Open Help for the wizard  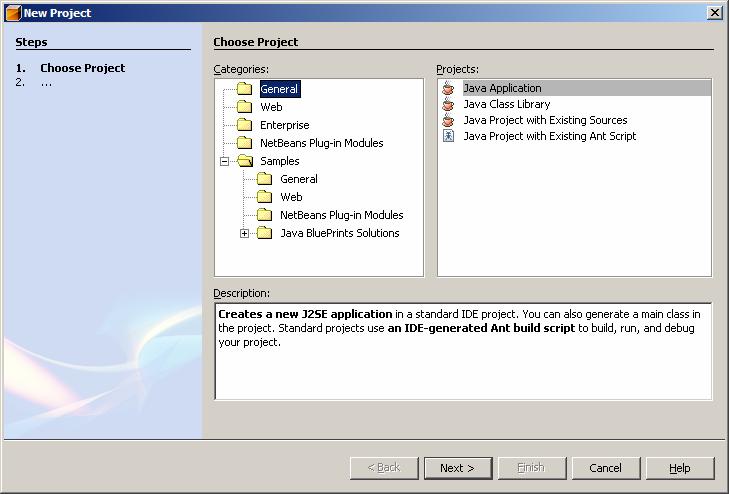click(680, 468)
